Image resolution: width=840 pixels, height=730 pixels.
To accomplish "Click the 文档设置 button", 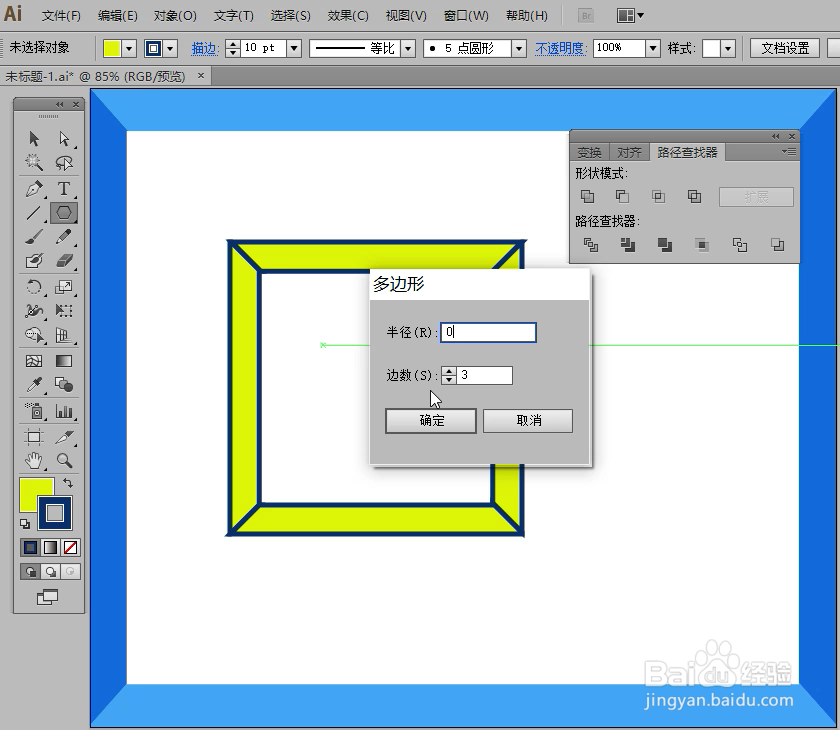I will (784, 47).
